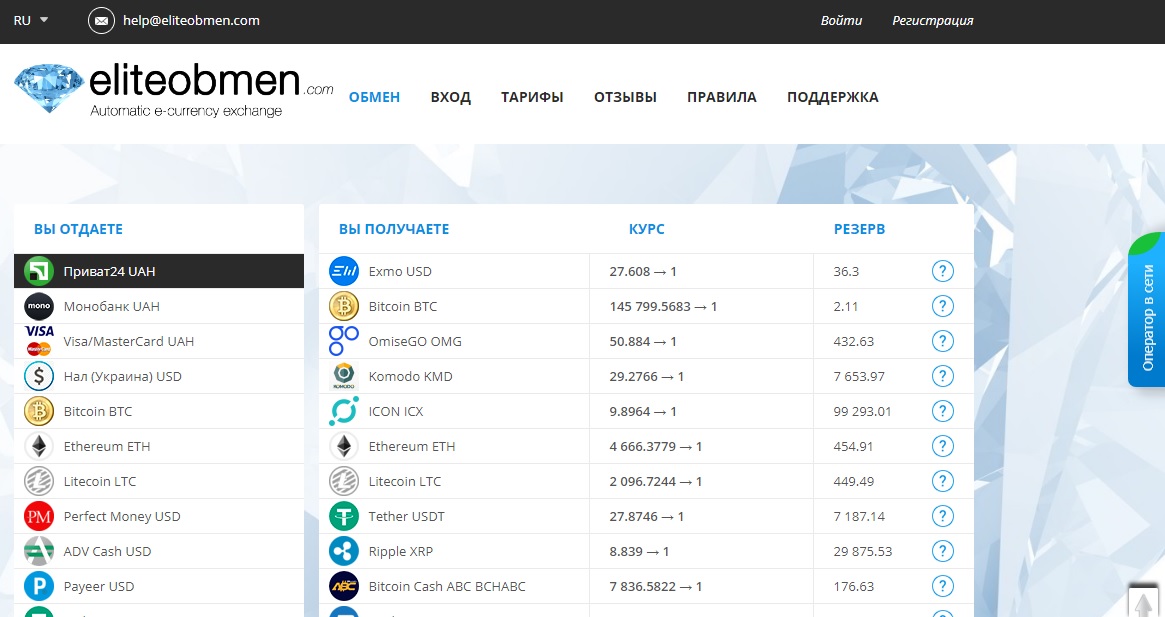Image resolution: width=1165 pixels, height=617 pixels.
Task: Open help icon for Tether USDT reserve
Action: coord(942,516)
